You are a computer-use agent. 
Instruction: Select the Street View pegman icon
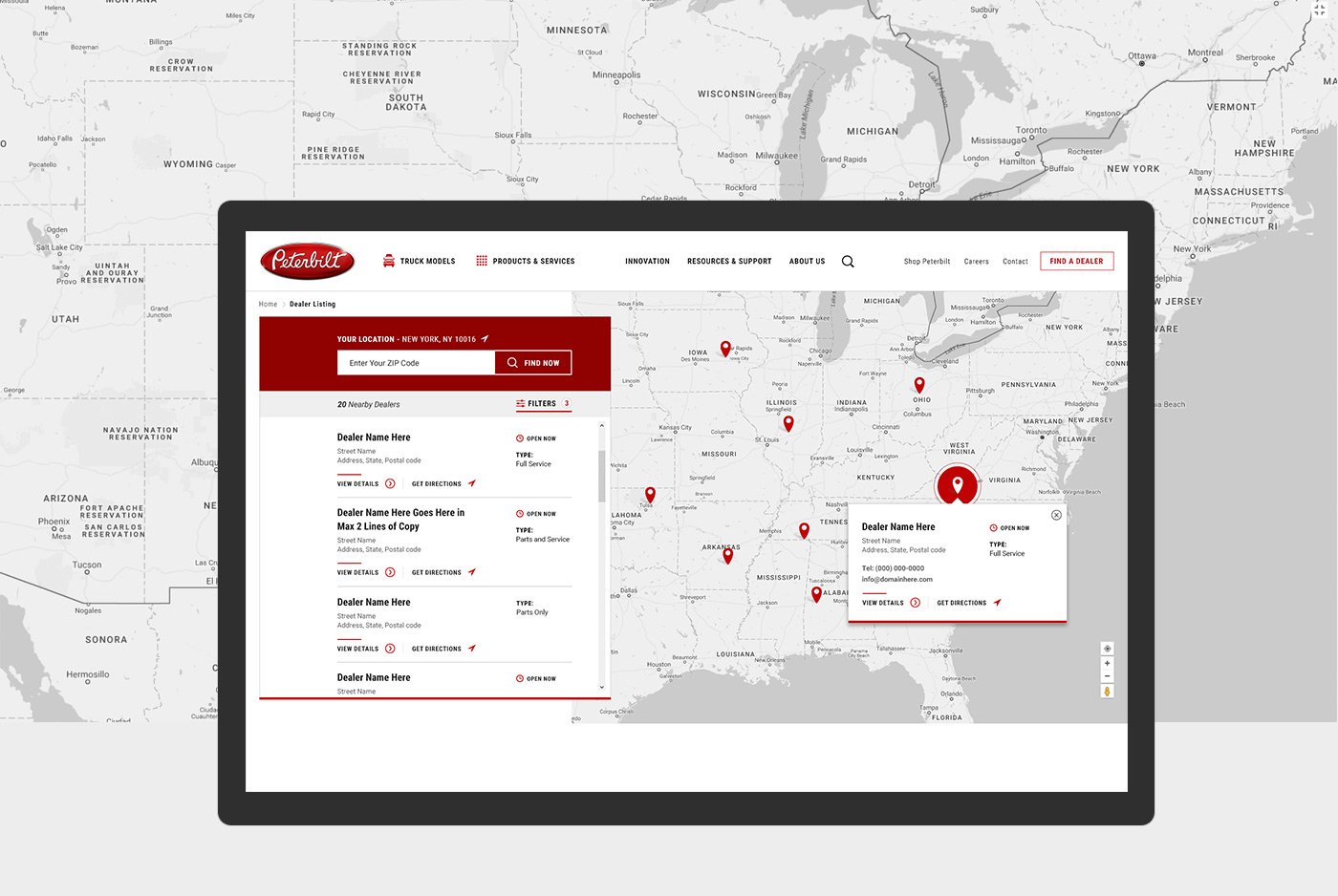1107,691
